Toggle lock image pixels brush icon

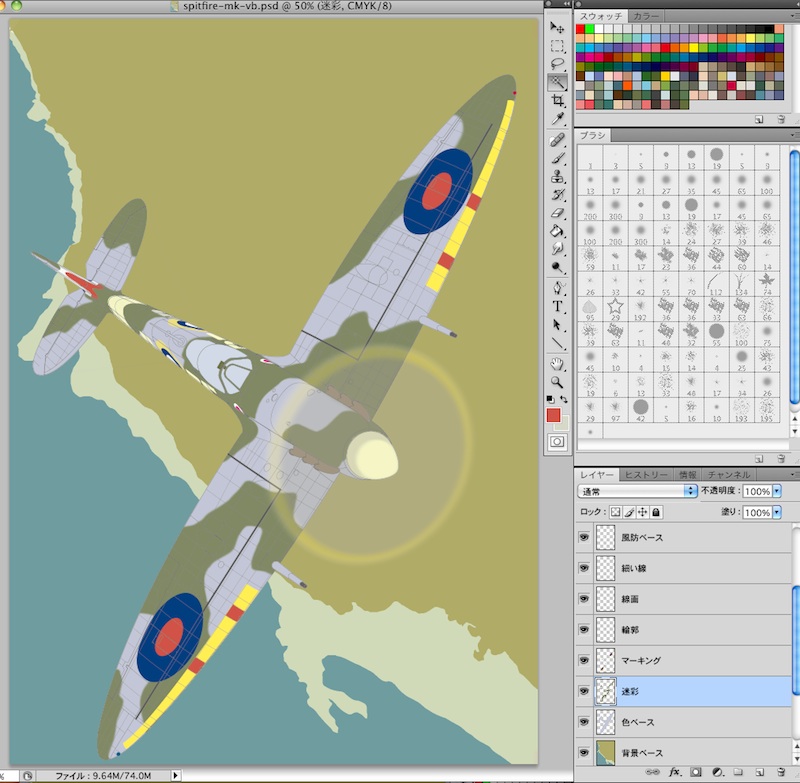[630, 512]
